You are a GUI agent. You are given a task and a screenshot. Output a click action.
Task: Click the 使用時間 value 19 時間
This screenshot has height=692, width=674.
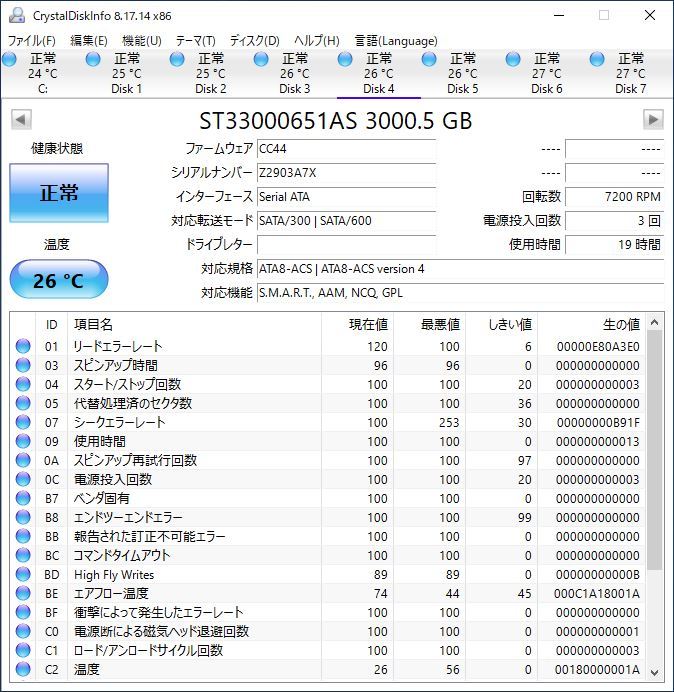click(x=614, y=244)
